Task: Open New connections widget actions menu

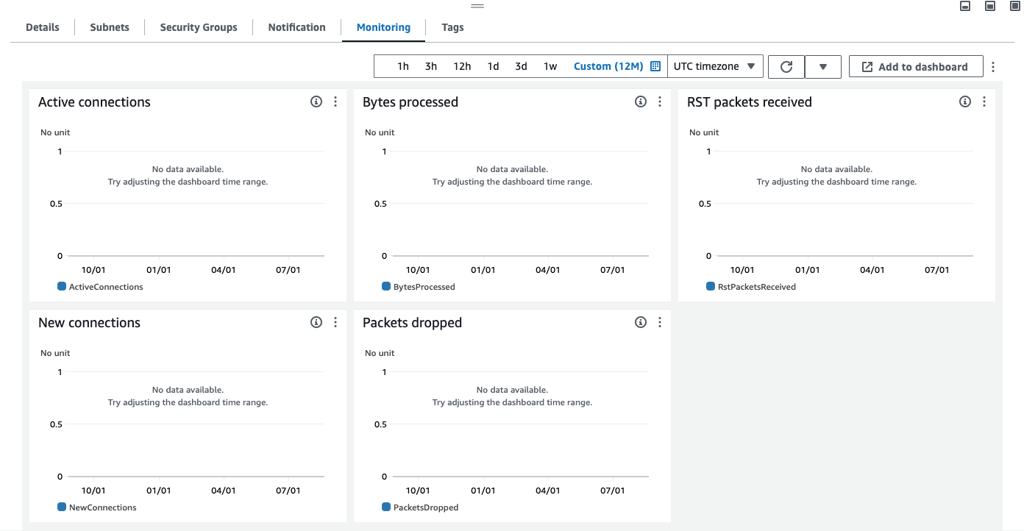Action: click(x=336, y=323)
